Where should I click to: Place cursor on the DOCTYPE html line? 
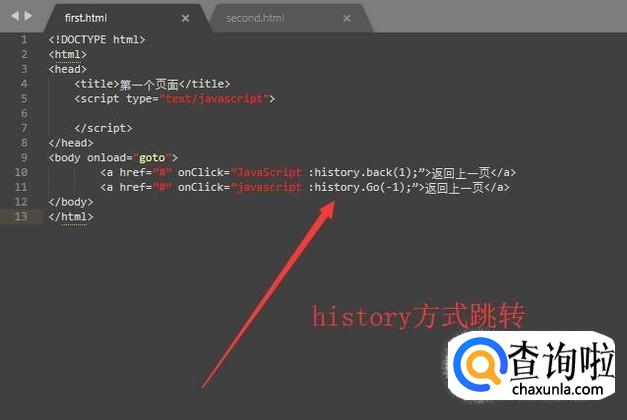click(97, 39)
